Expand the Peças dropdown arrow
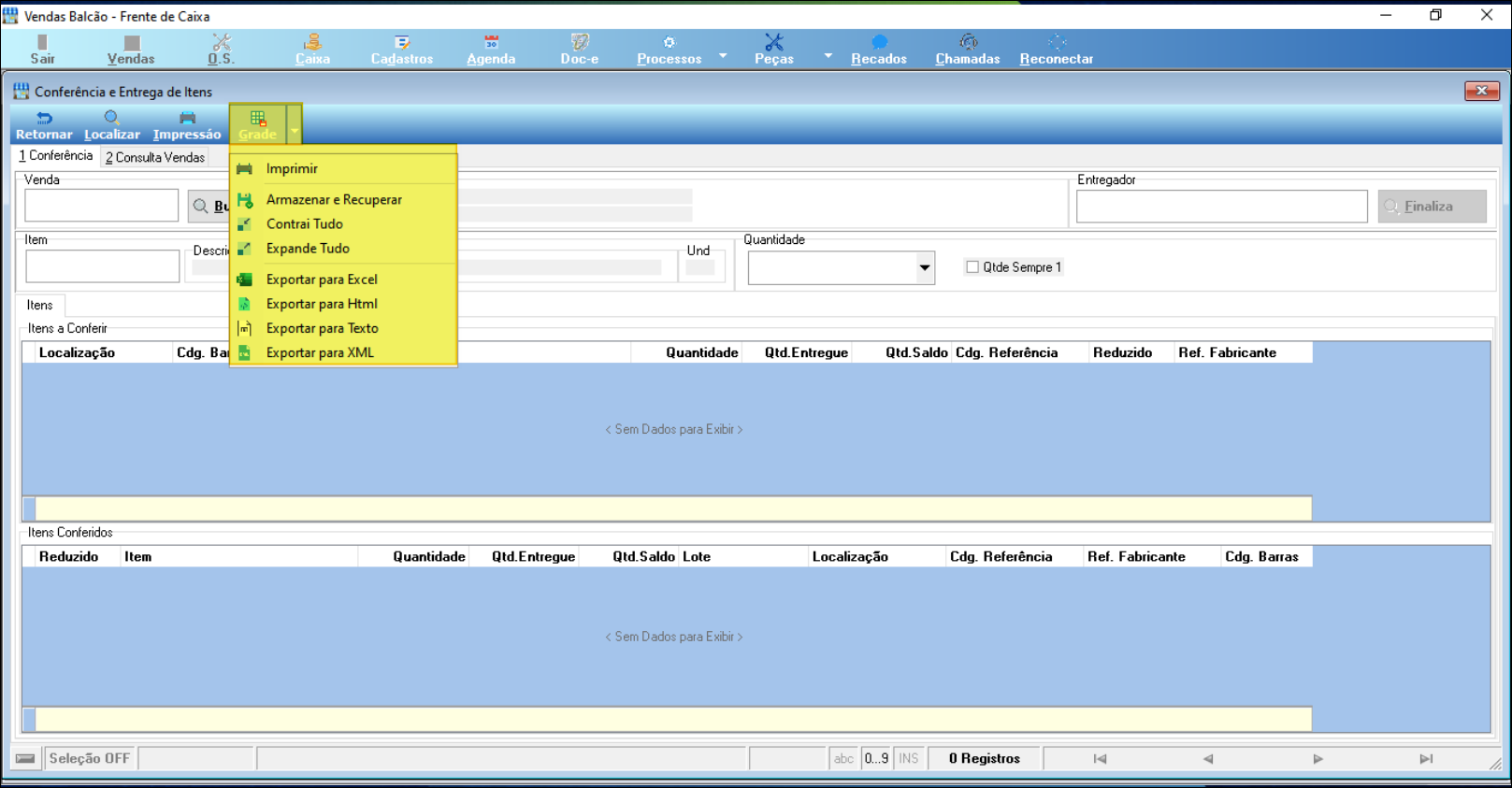 tap(828, 56)
